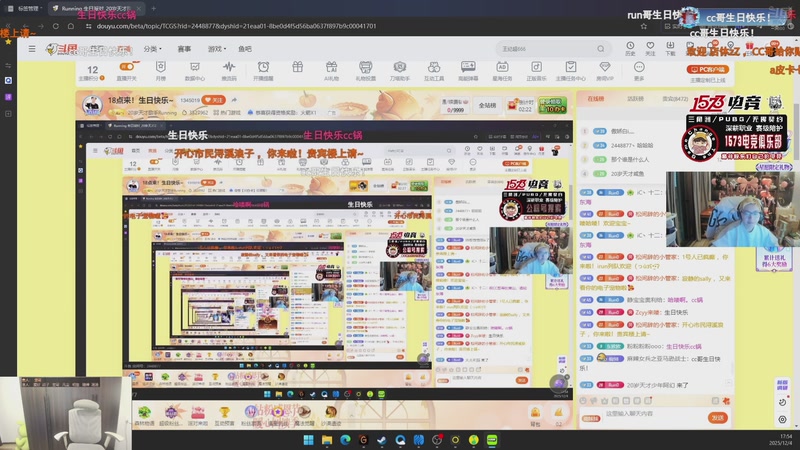Click the share arrow beside follow button
This screenshot has width=800, height=450.
(234, 100)
